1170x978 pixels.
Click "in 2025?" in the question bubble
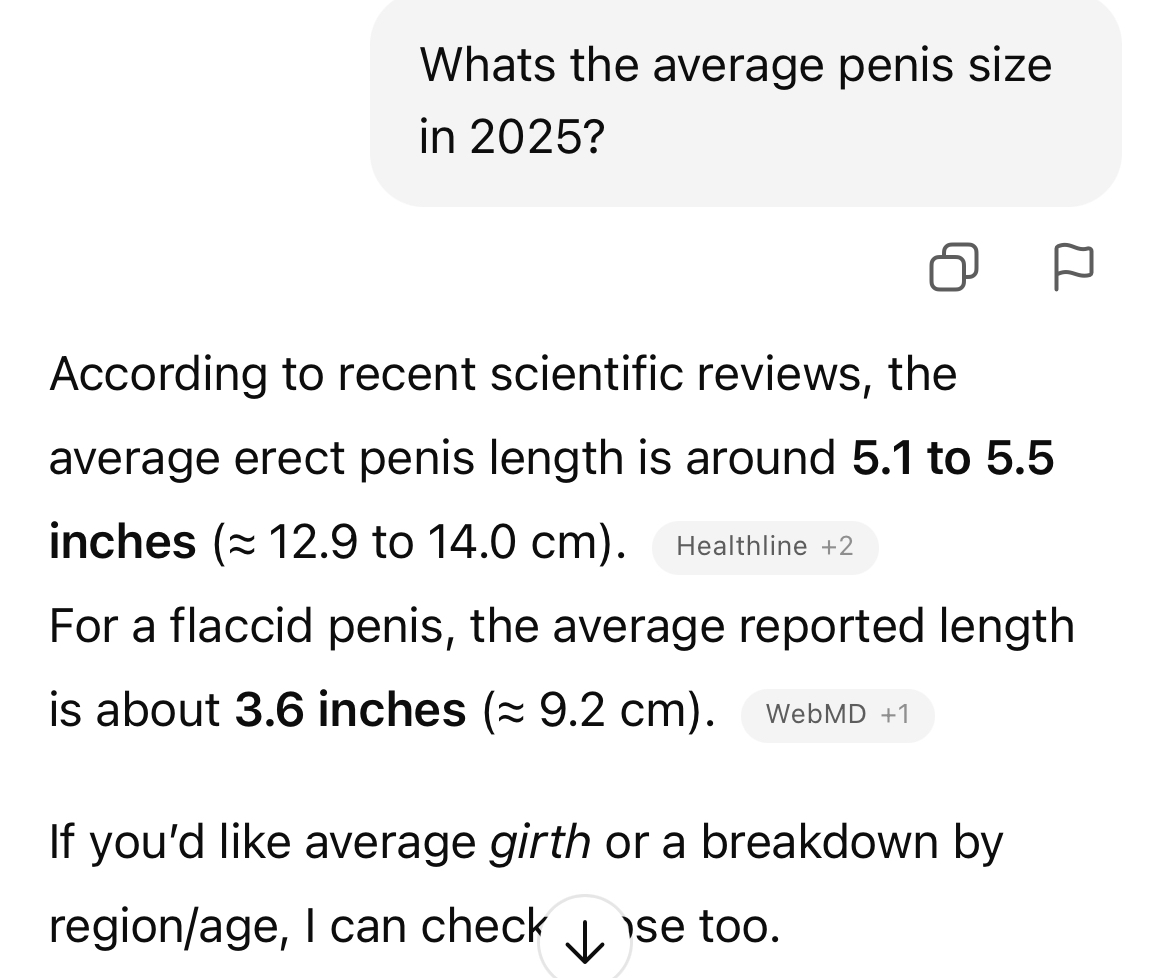(512, 137)
